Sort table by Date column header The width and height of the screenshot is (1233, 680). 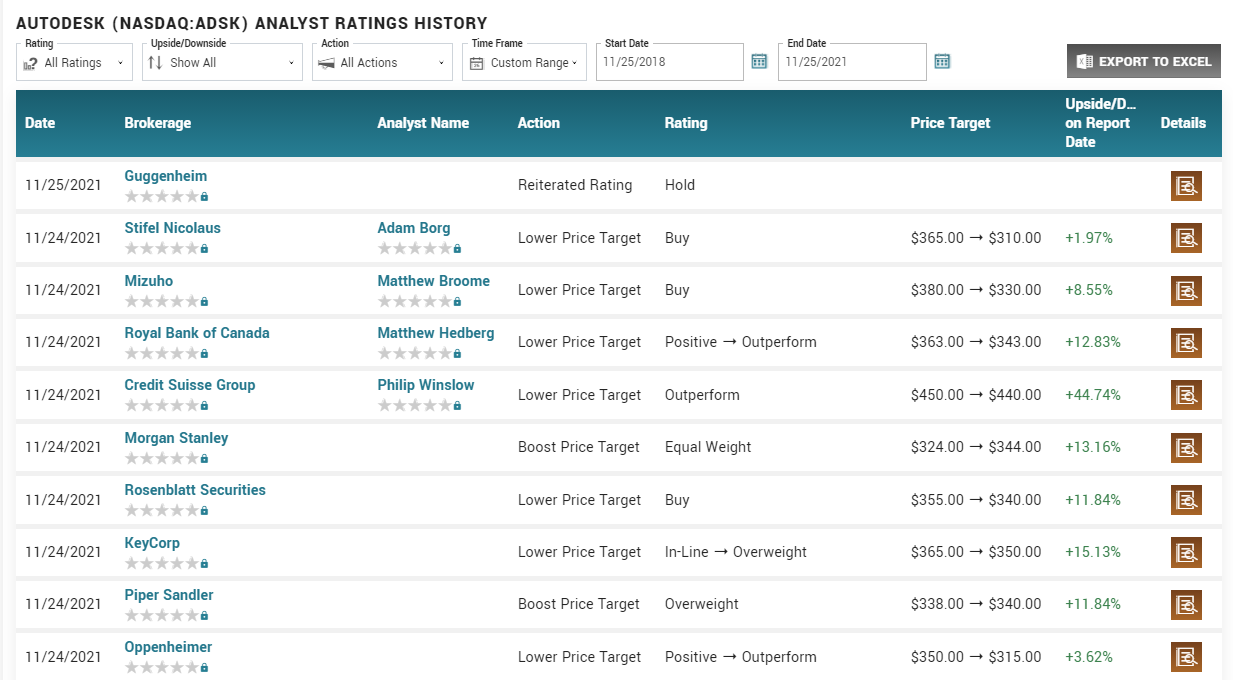click(x=40, y=123)
